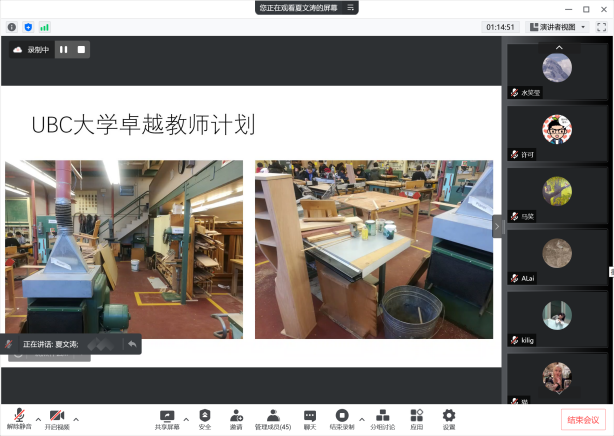Click the blue shield icon at top left
This screenshot has height=436, width=614.
28,27
